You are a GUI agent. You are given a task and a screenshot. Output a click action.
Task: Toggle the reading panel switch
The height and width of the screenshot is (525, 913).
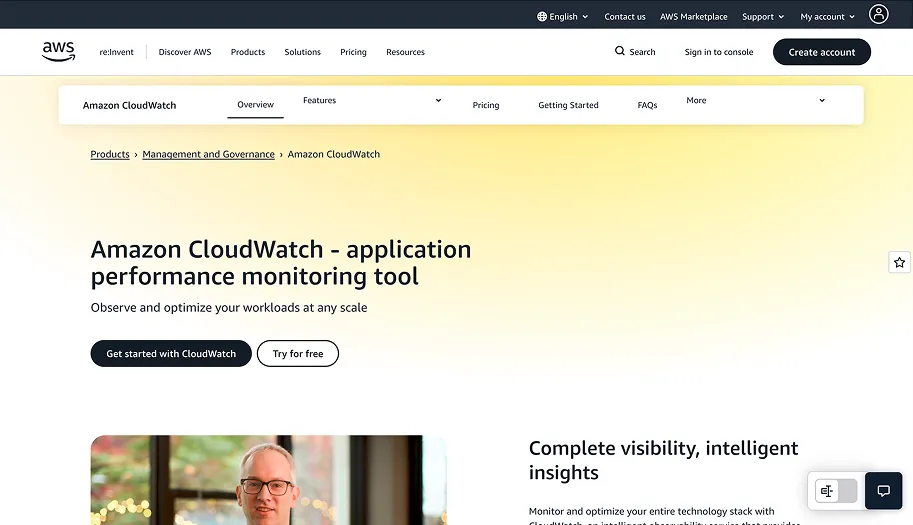(836, 491)
